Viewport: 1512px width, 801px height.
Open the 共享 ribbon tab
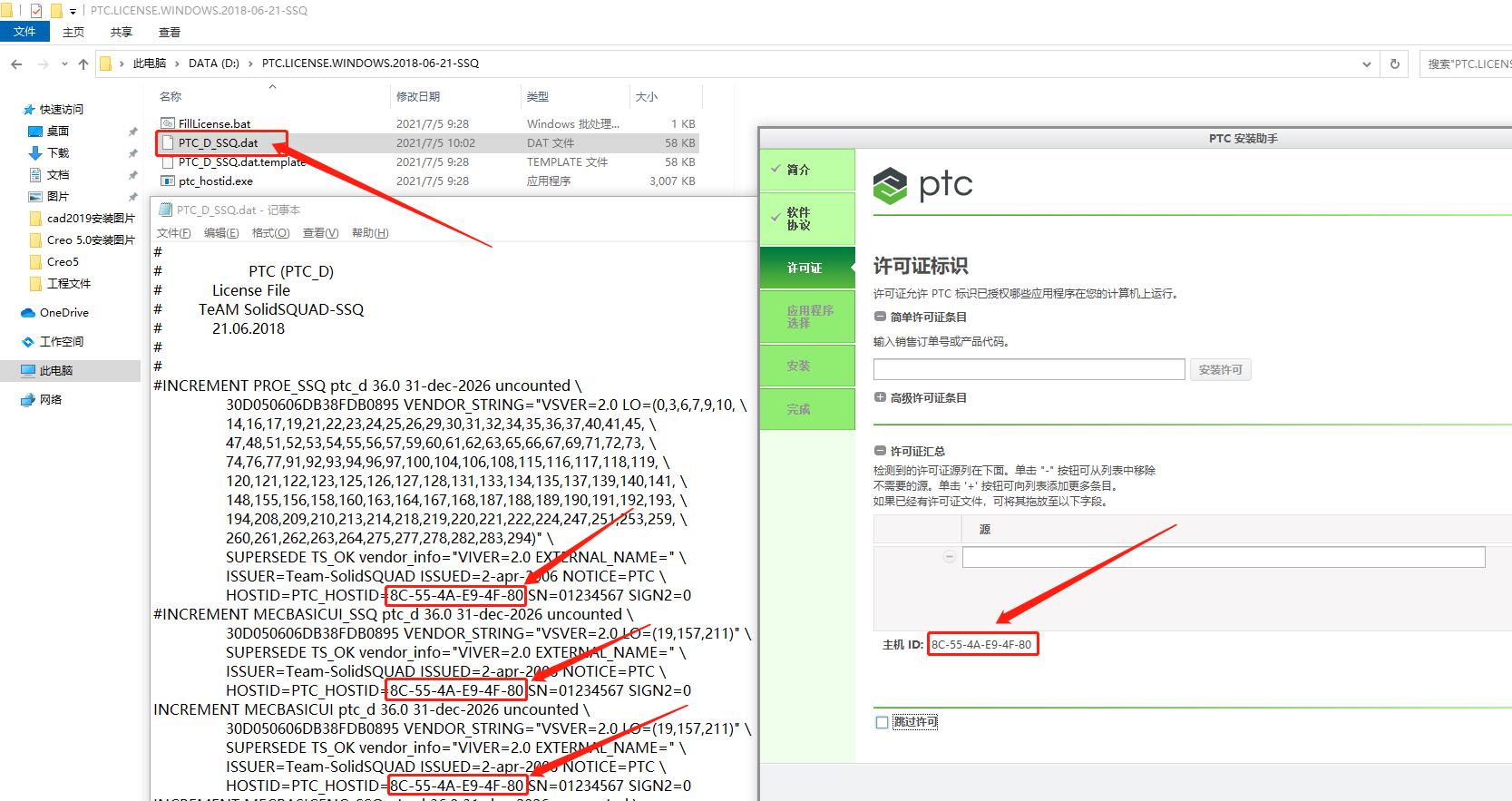click(122, 32)
